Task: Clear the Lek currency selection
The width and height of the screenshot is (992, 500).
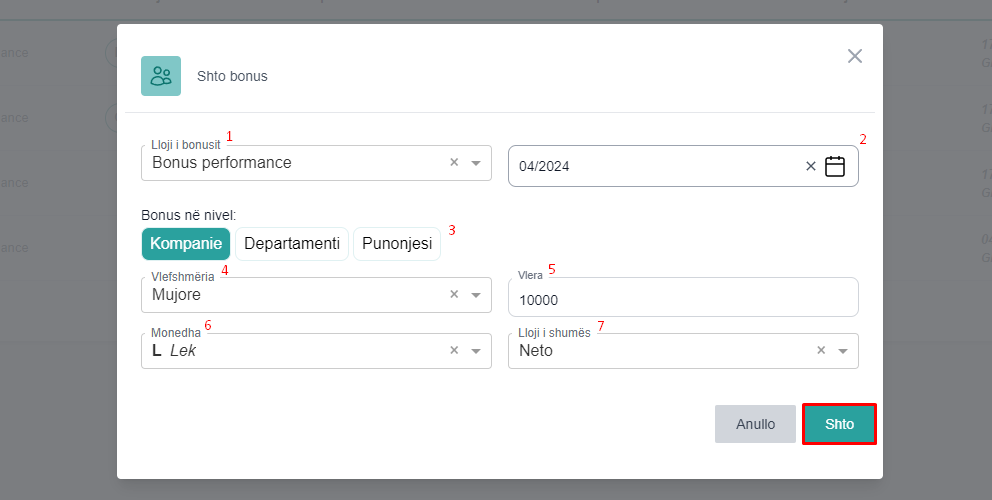Action: 453,351
